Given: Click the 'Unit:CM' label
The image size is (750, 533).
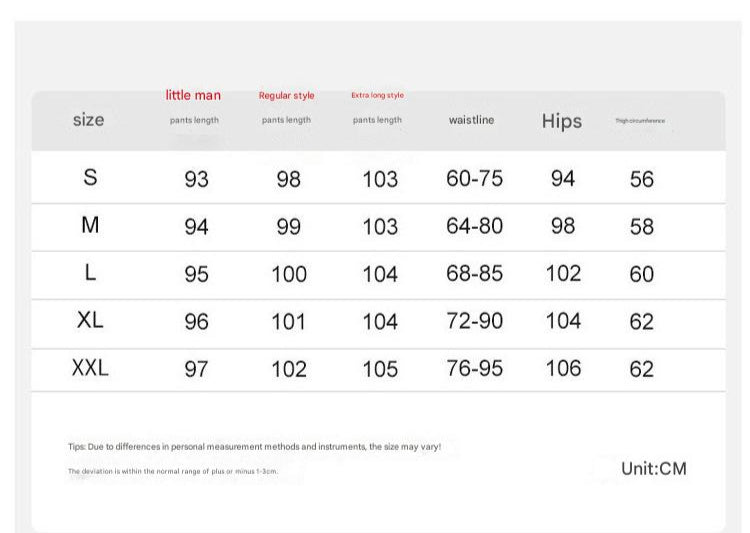Looking at the screenshot, I should 654,468.
